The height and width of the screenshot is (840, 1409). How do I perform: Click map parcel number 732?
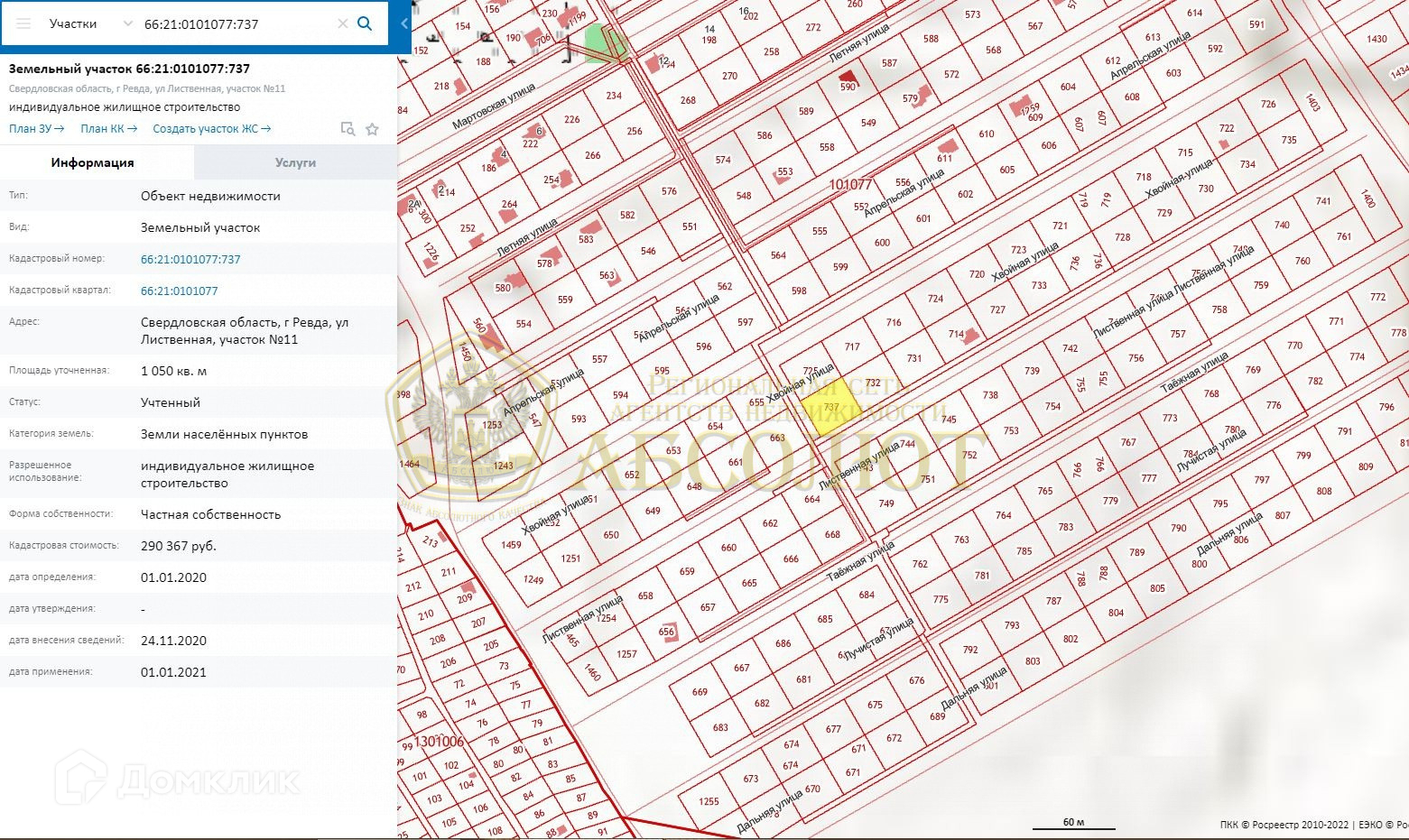(x=872, y=383)
